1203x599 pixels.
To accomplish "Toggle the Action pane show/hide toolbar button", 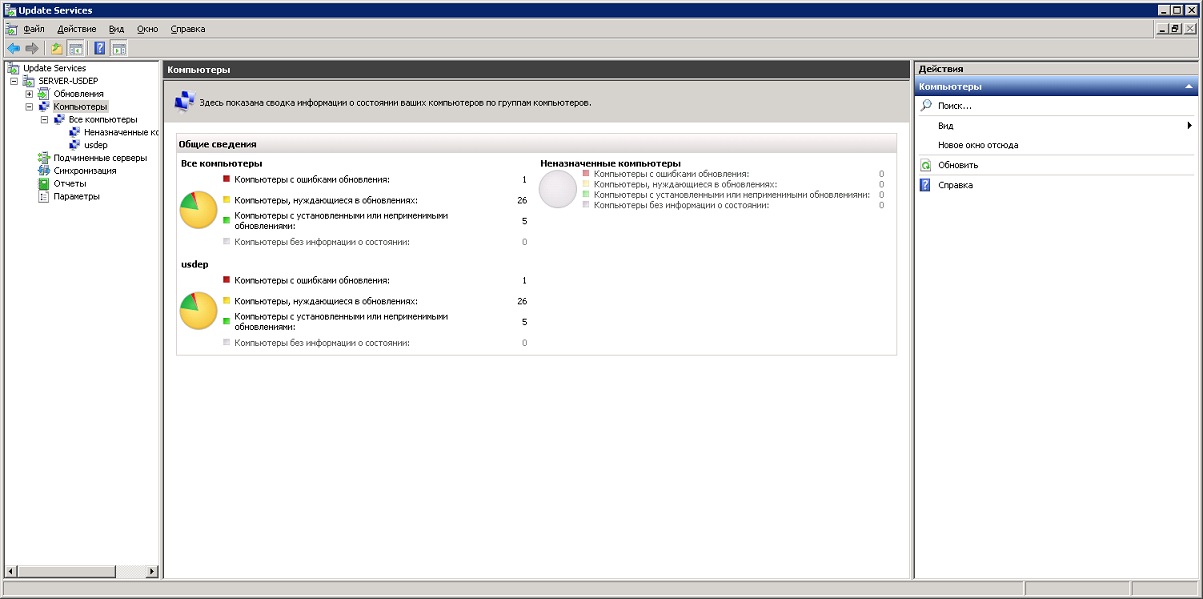I will coord(119,48).
